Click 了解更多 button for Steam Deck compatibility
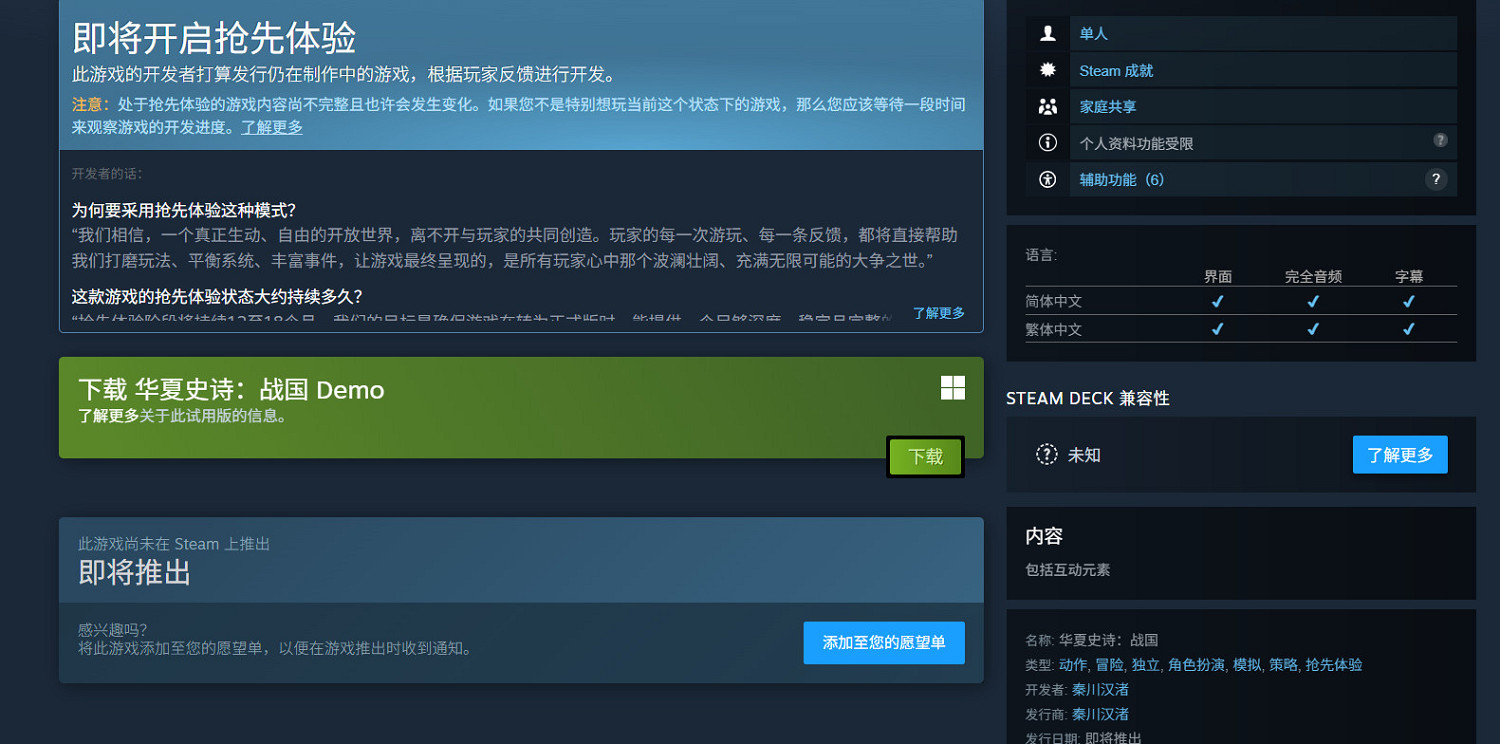 (1399, 455)
